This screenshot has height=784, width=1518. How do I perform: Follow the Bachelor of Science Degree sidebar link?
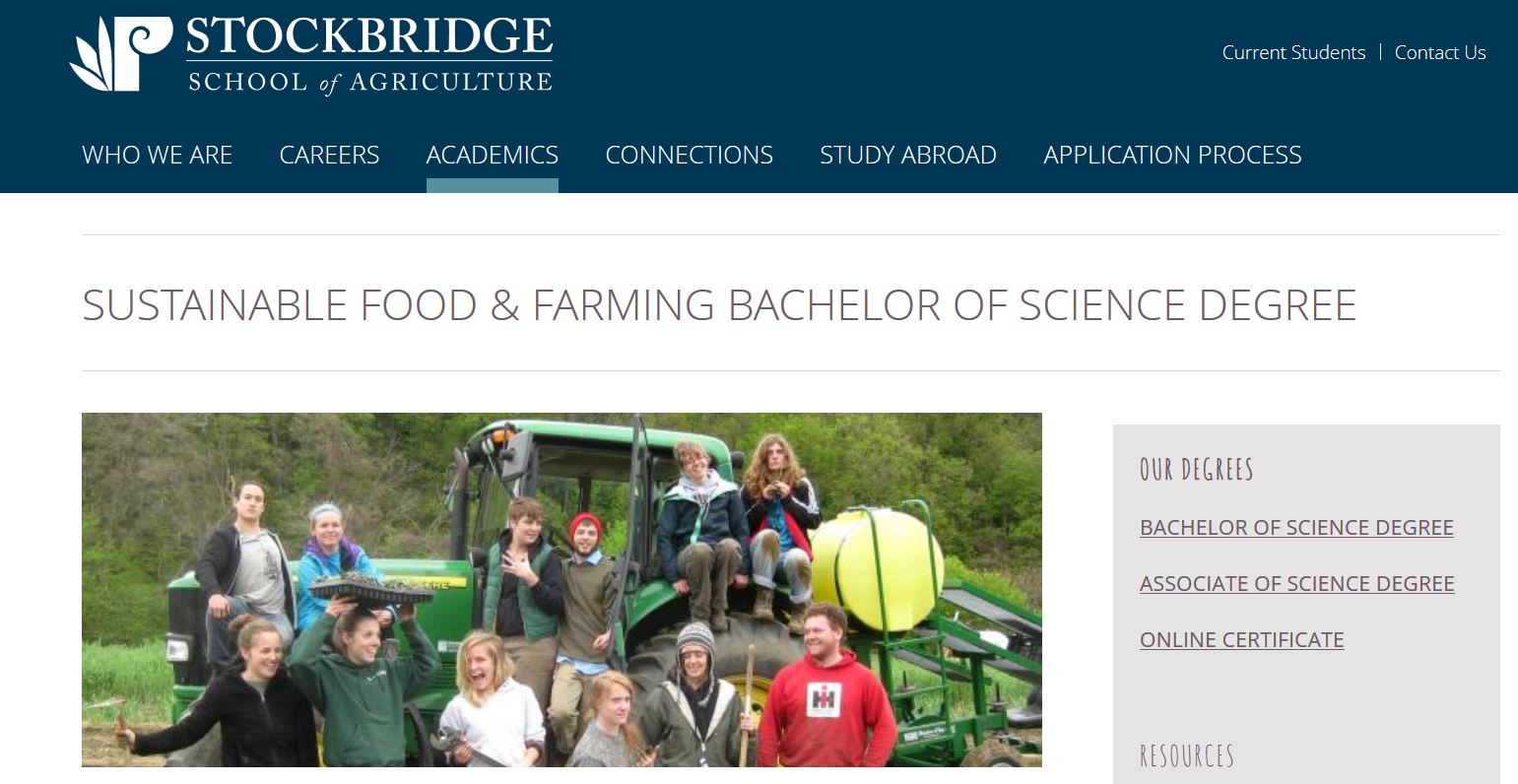(x=1296, y=528)
